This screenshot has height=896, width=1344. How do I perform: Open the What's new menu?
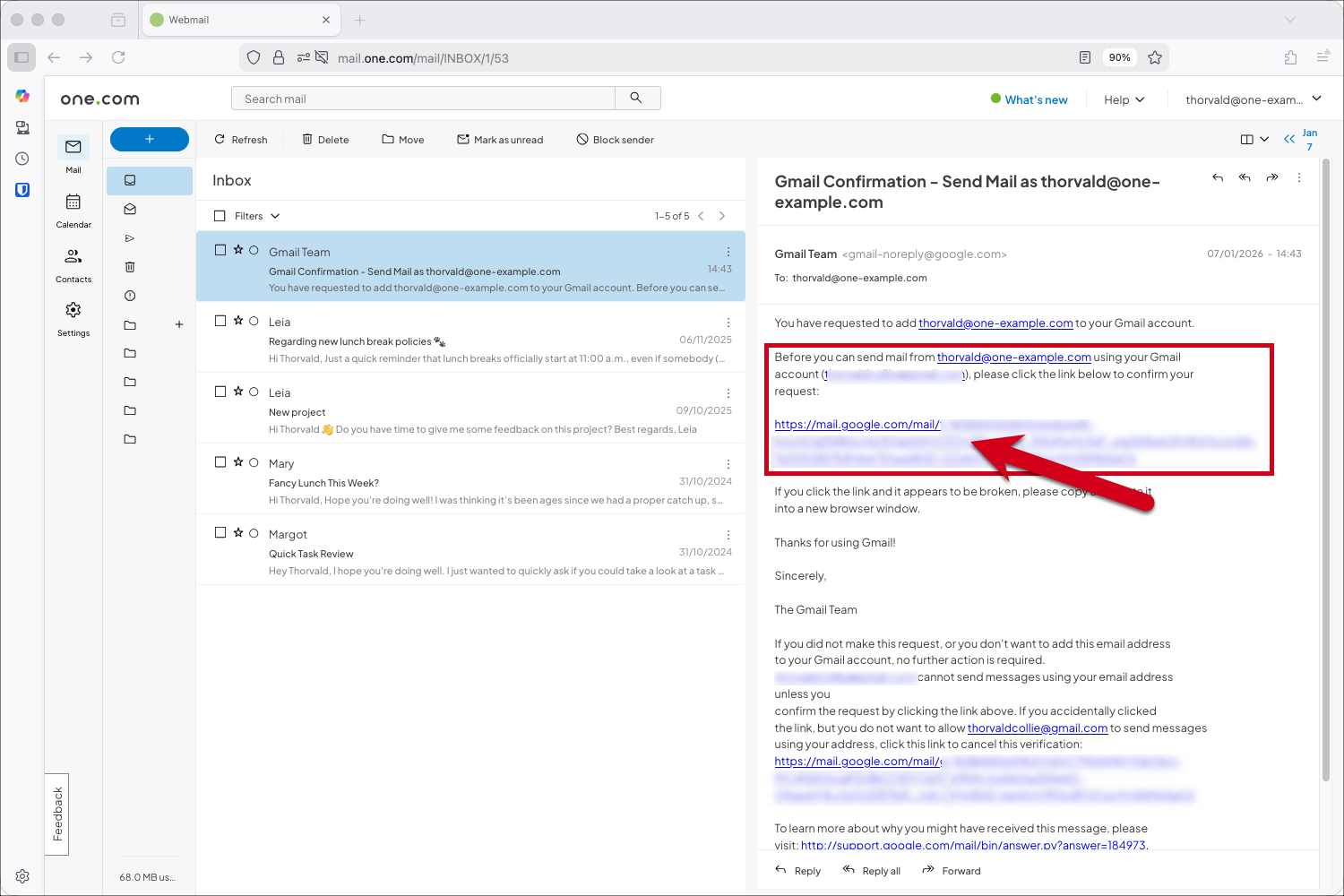[x=1030, y=99]
